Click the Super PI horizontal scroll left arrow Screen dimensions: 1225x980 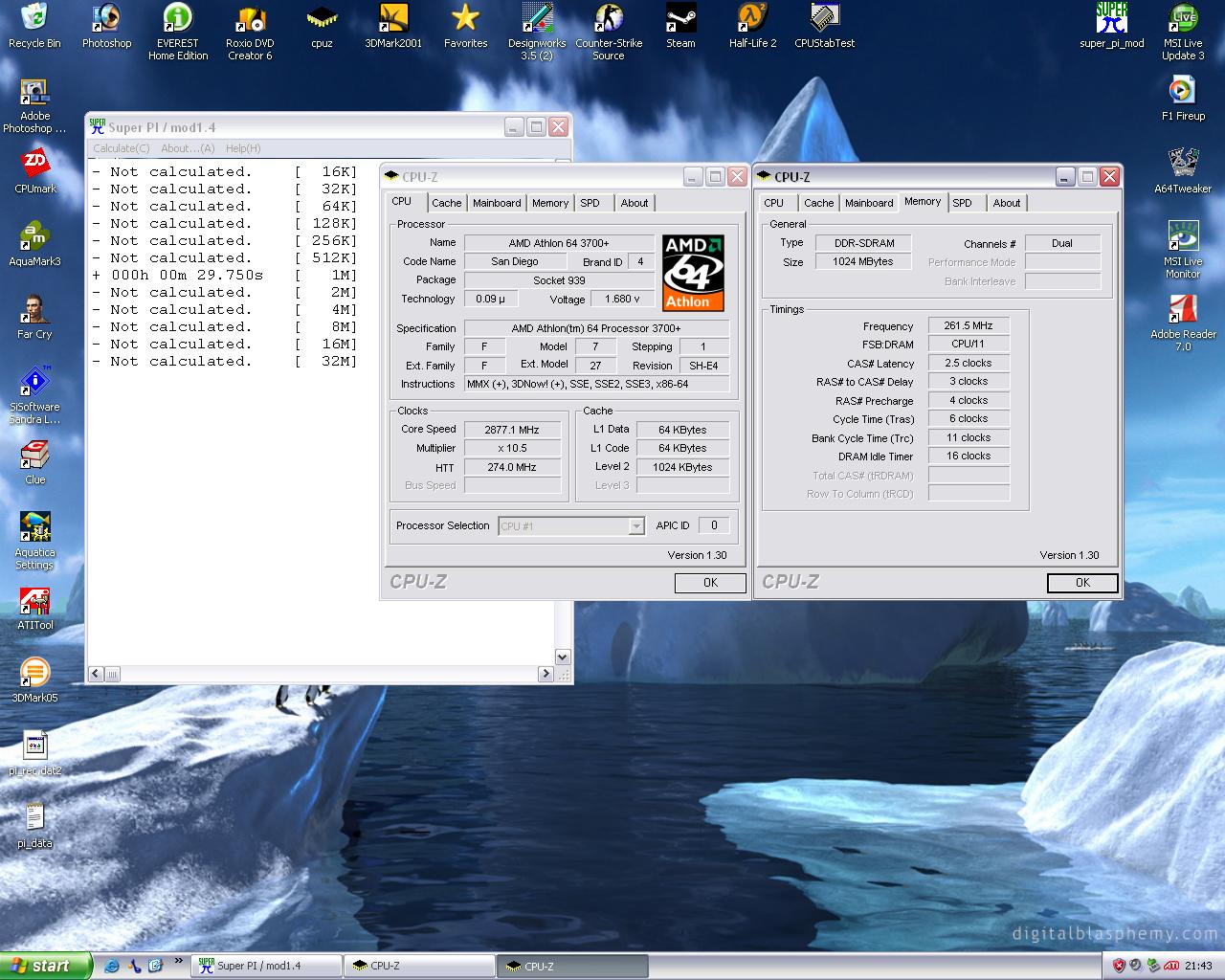pos(96,674)
